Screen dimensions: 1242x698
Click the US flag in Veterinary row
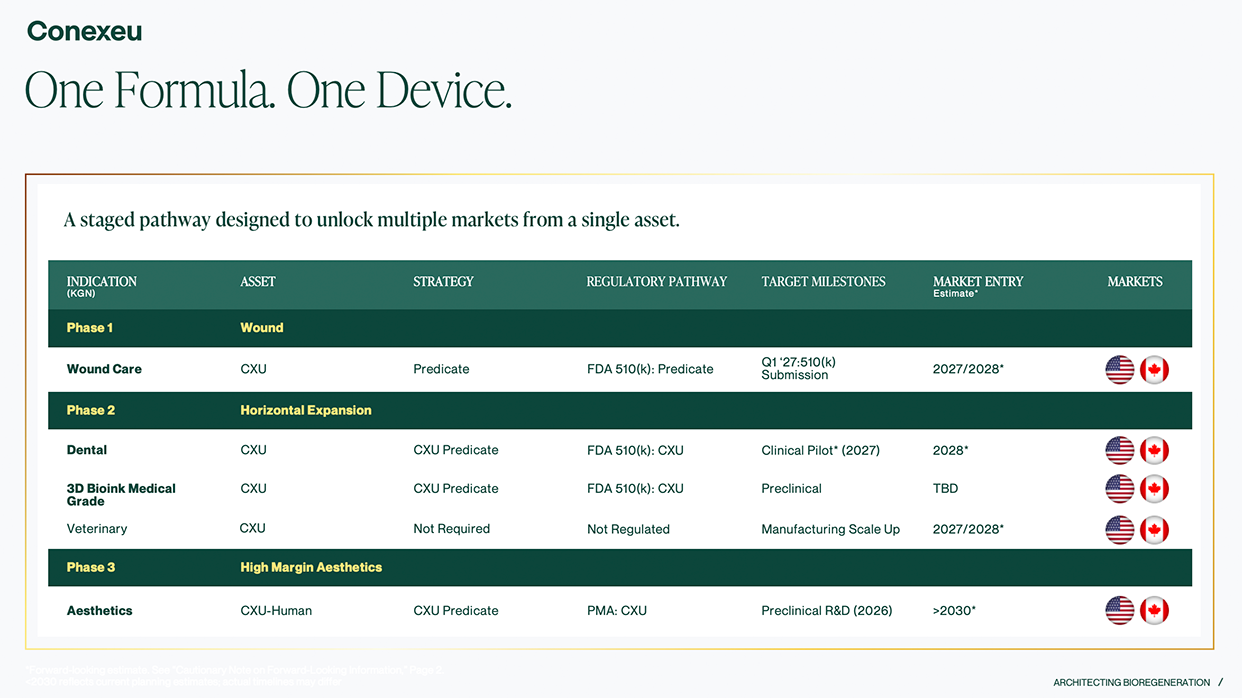[1120, 530]
